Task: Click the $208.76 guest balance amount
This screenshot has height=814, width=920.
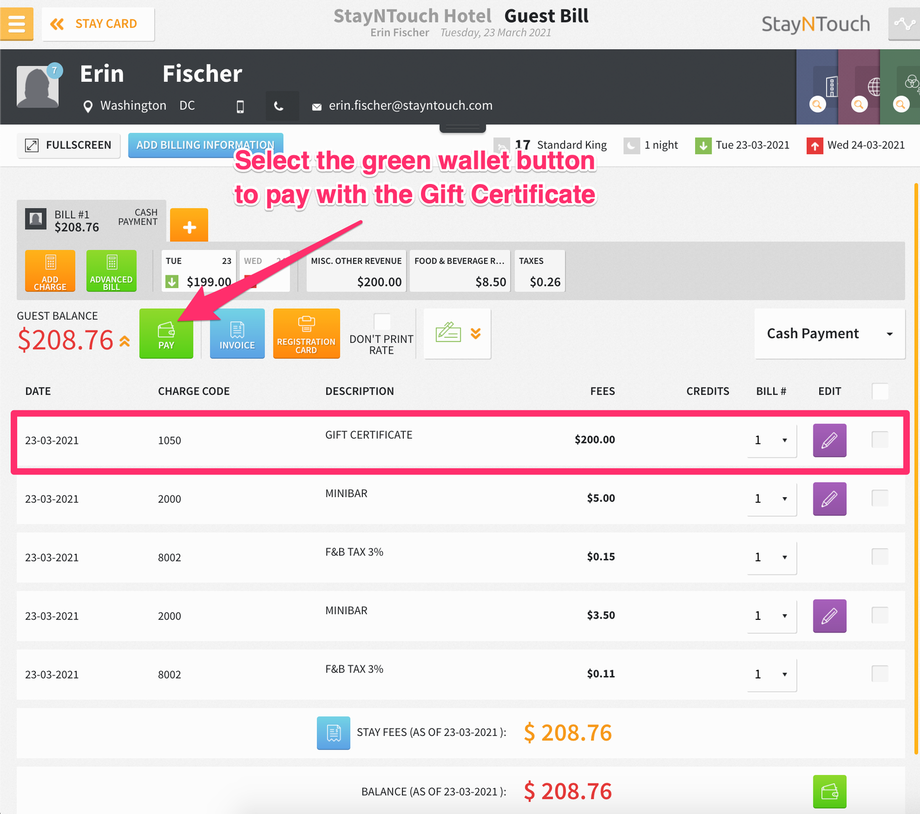Action: [x=66, y=340]
